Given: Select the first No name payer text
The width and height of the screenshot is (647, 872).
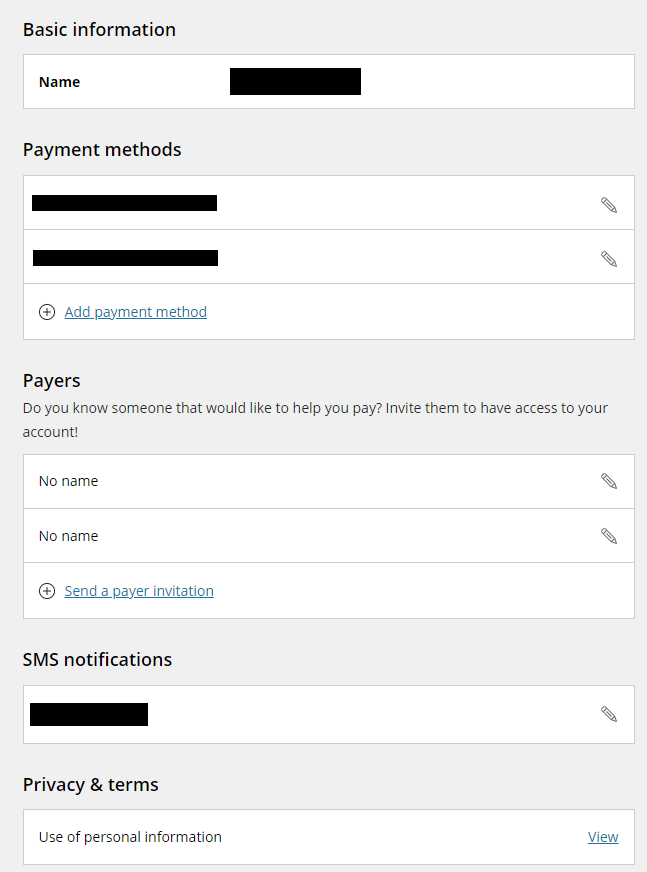Looking at the screenshot, I should (x=68, y=481).
